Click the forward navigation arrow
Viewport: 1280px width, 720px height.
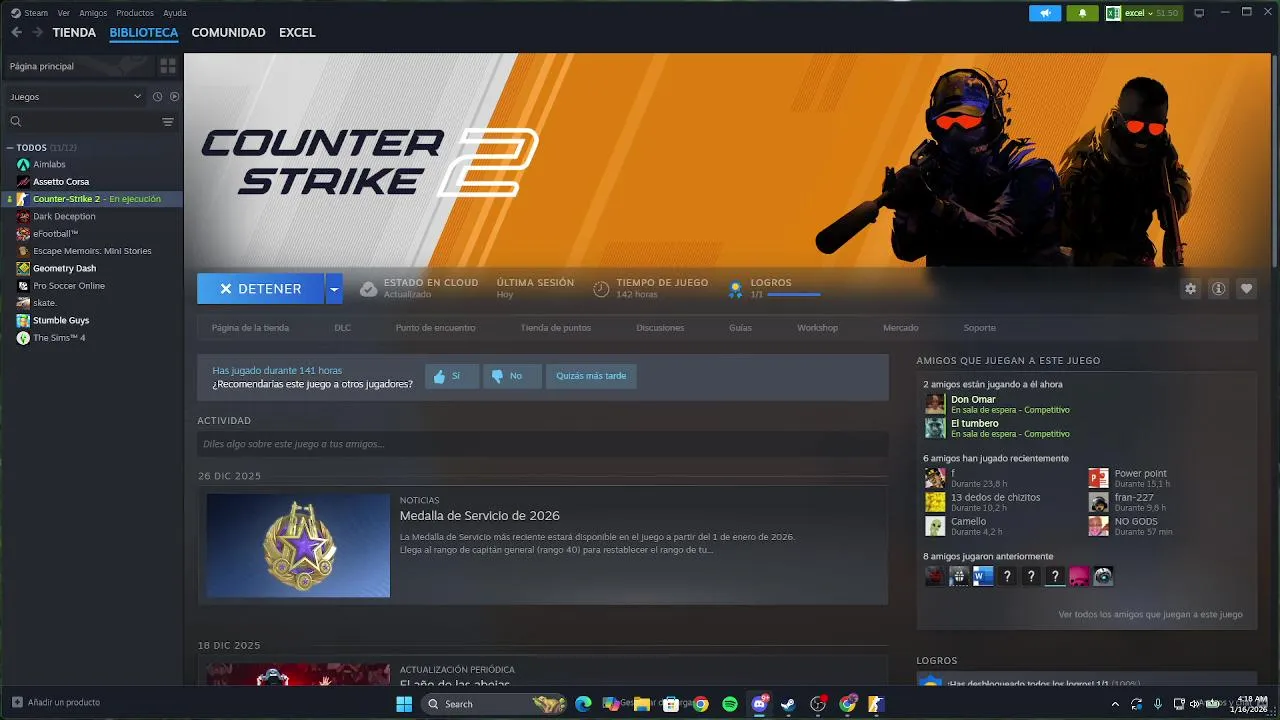(x=37, y=32)
